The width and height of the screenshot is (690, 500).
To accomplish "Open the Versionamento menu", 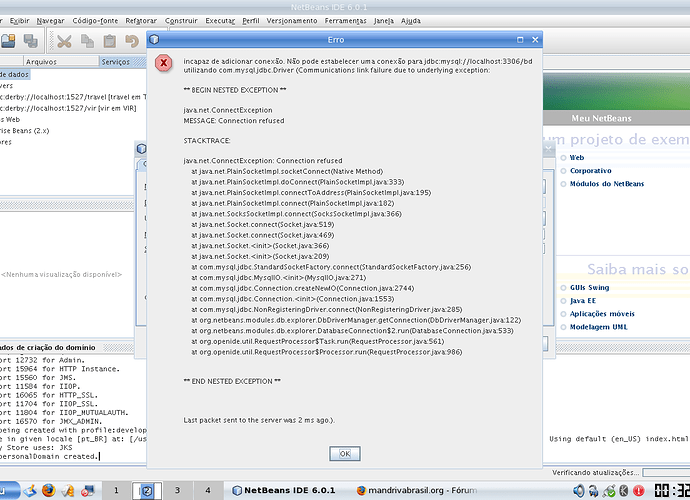I will coord(292,21).
